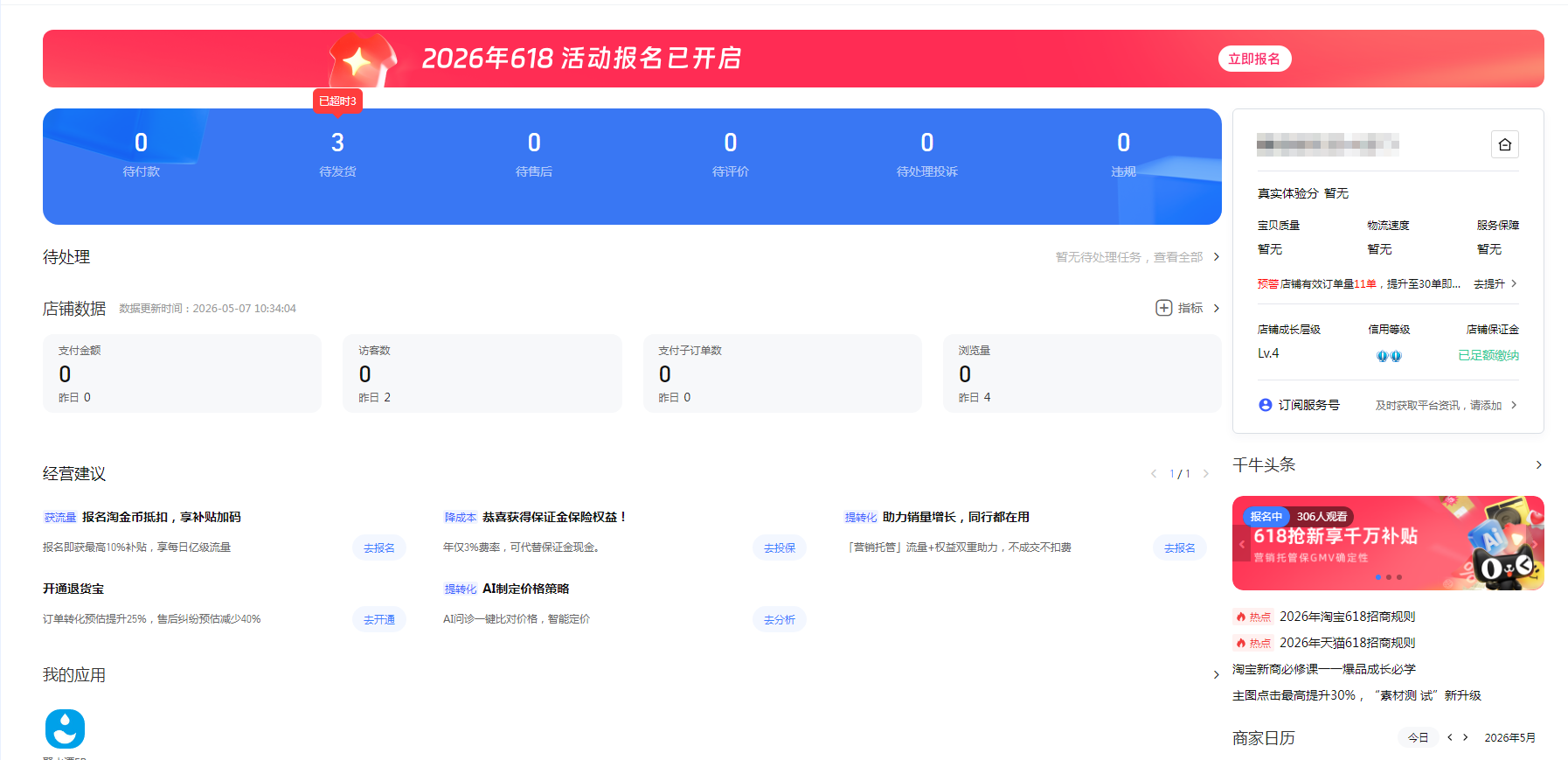Screen dimensions: 1568x760
Task: Click 助力销量增长，同行都在用 title
Action: tap(956, 517)
